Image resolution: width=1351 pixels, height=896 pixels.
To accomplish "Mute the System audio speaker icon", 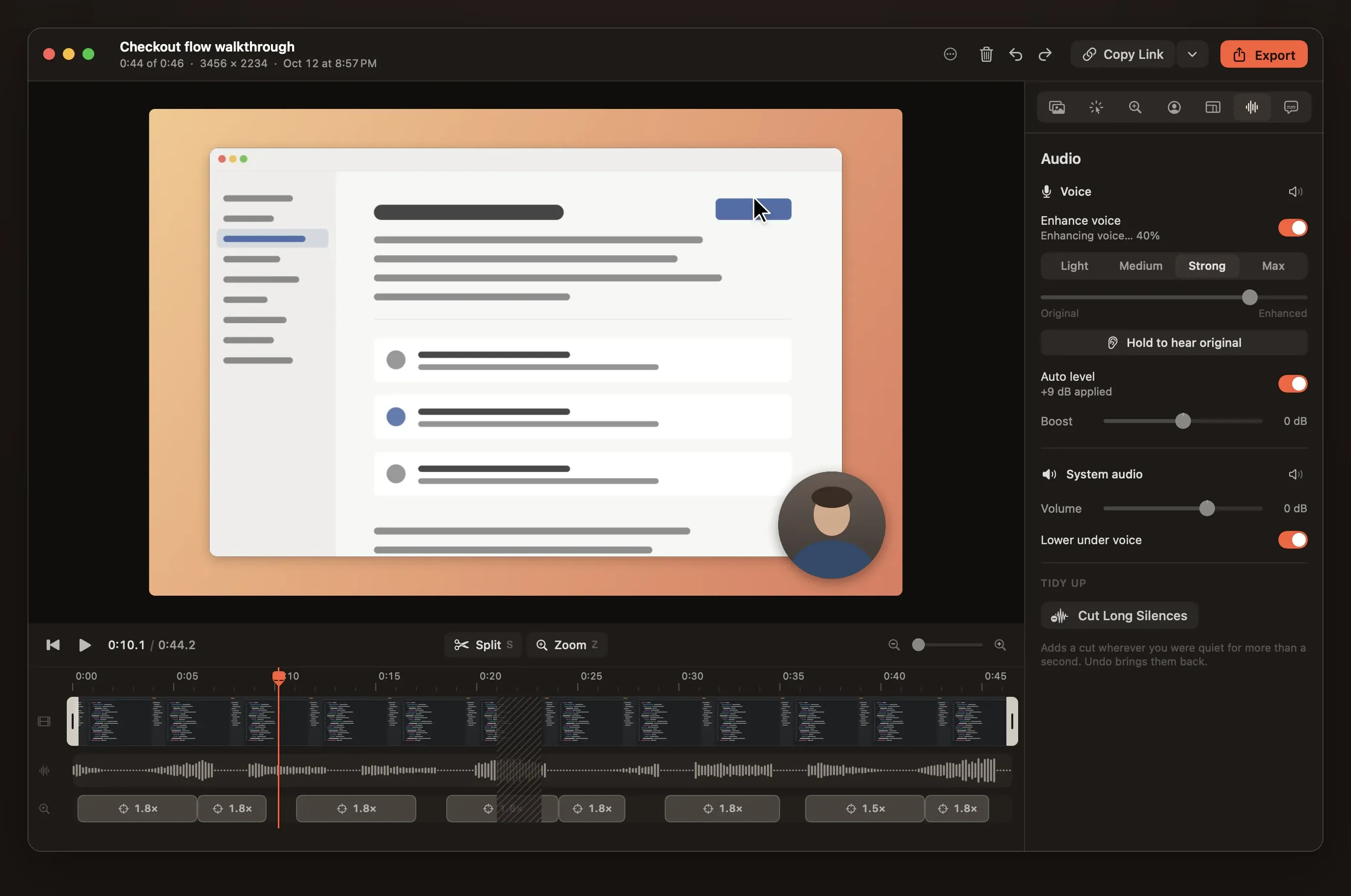I will [x=1296, y=474].
